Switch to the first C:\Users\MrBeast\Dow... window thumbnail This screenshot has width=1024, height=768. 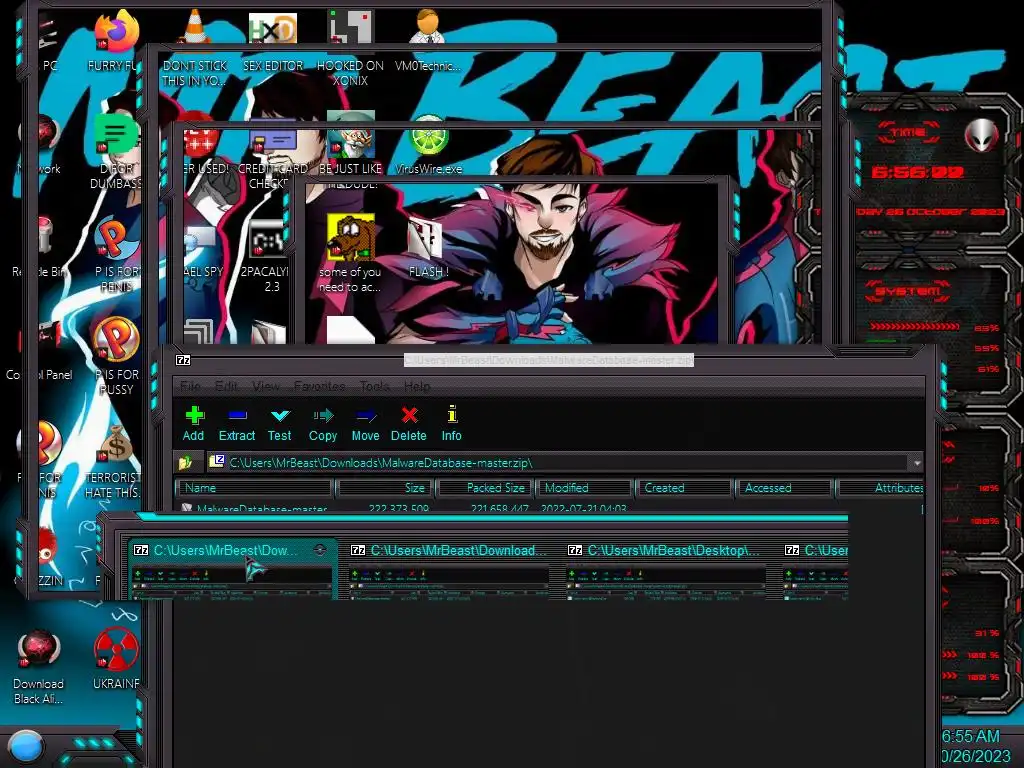(232, 570)
